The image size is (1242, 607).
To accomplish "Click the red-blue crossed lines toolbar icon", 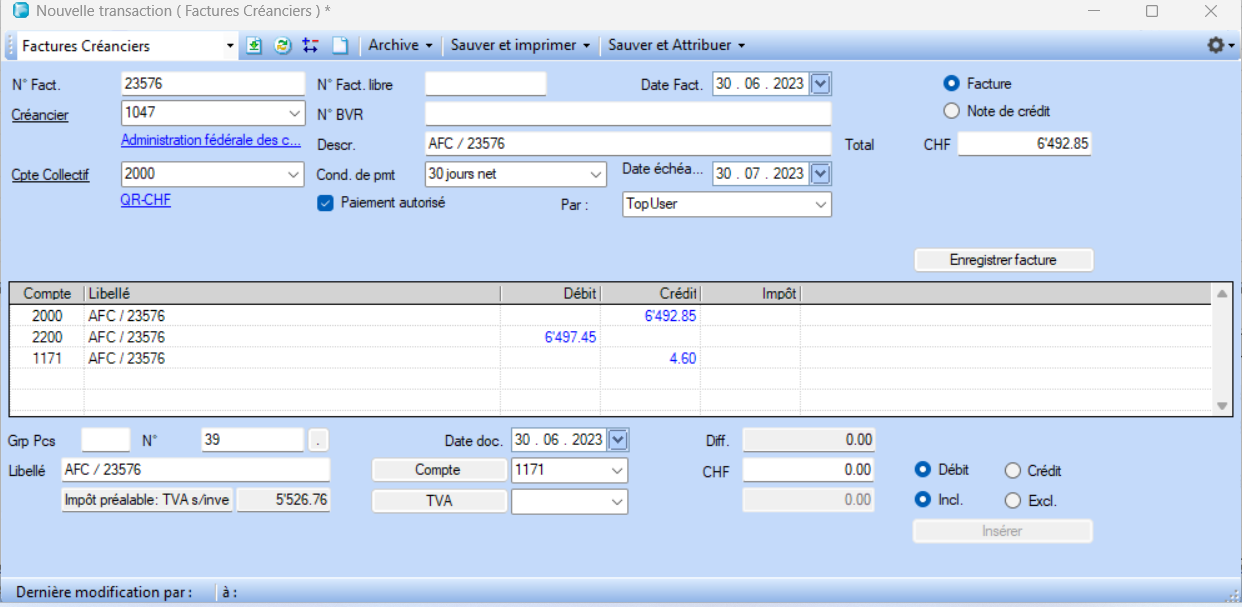I will pos(310,46).
